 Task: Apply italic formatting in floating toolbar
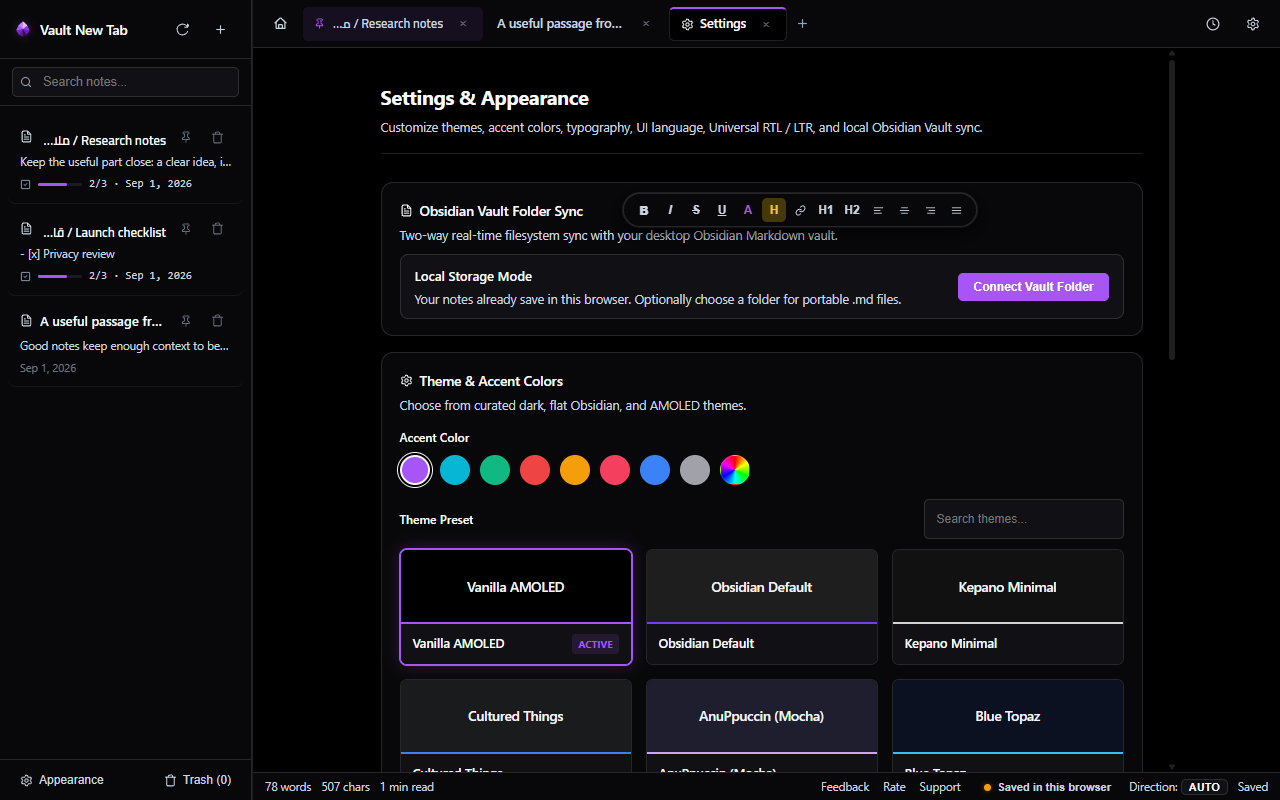[670, 210]
